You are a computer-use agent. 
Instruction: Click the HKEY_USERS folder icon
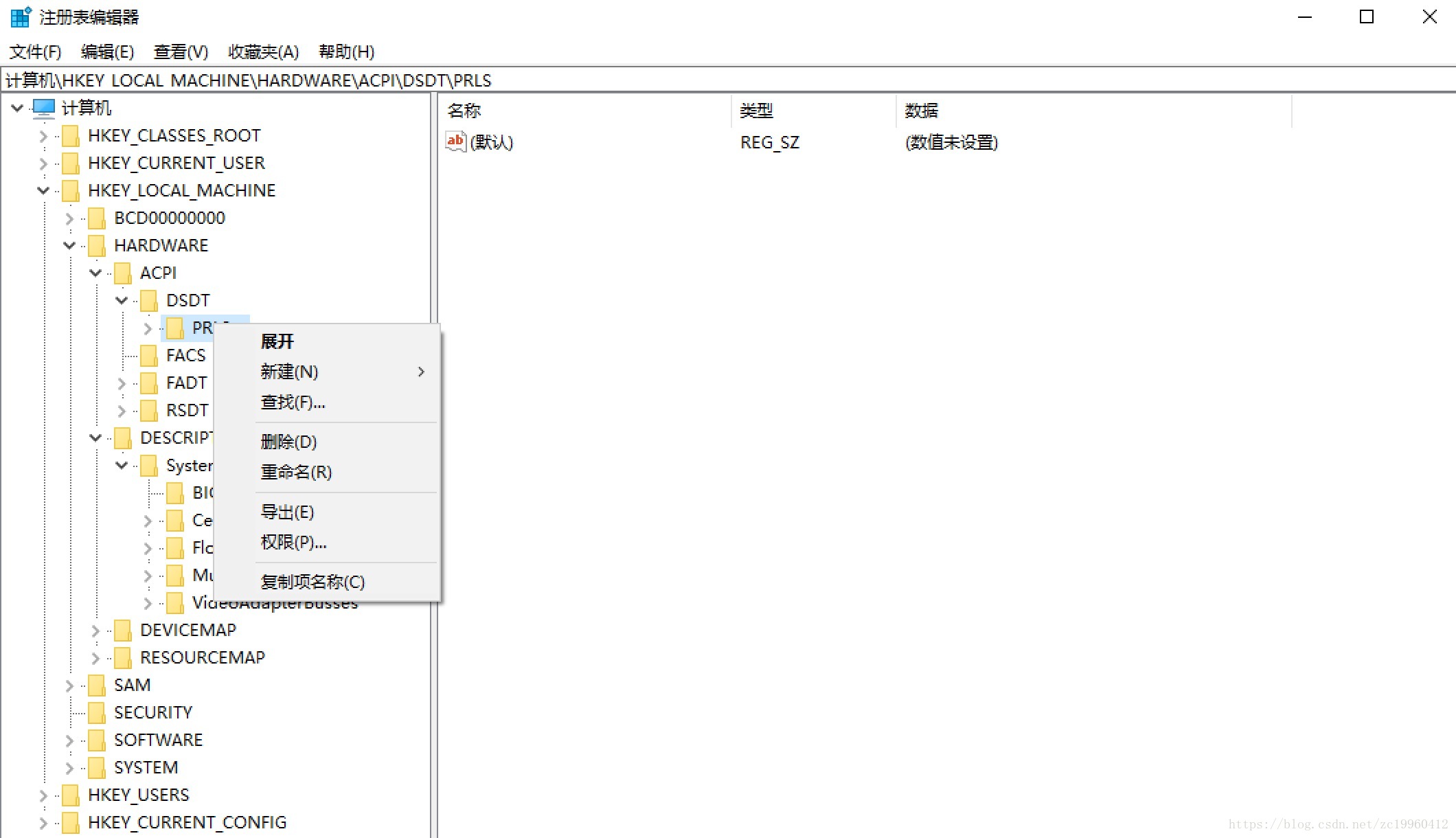(x=71, y=795)
